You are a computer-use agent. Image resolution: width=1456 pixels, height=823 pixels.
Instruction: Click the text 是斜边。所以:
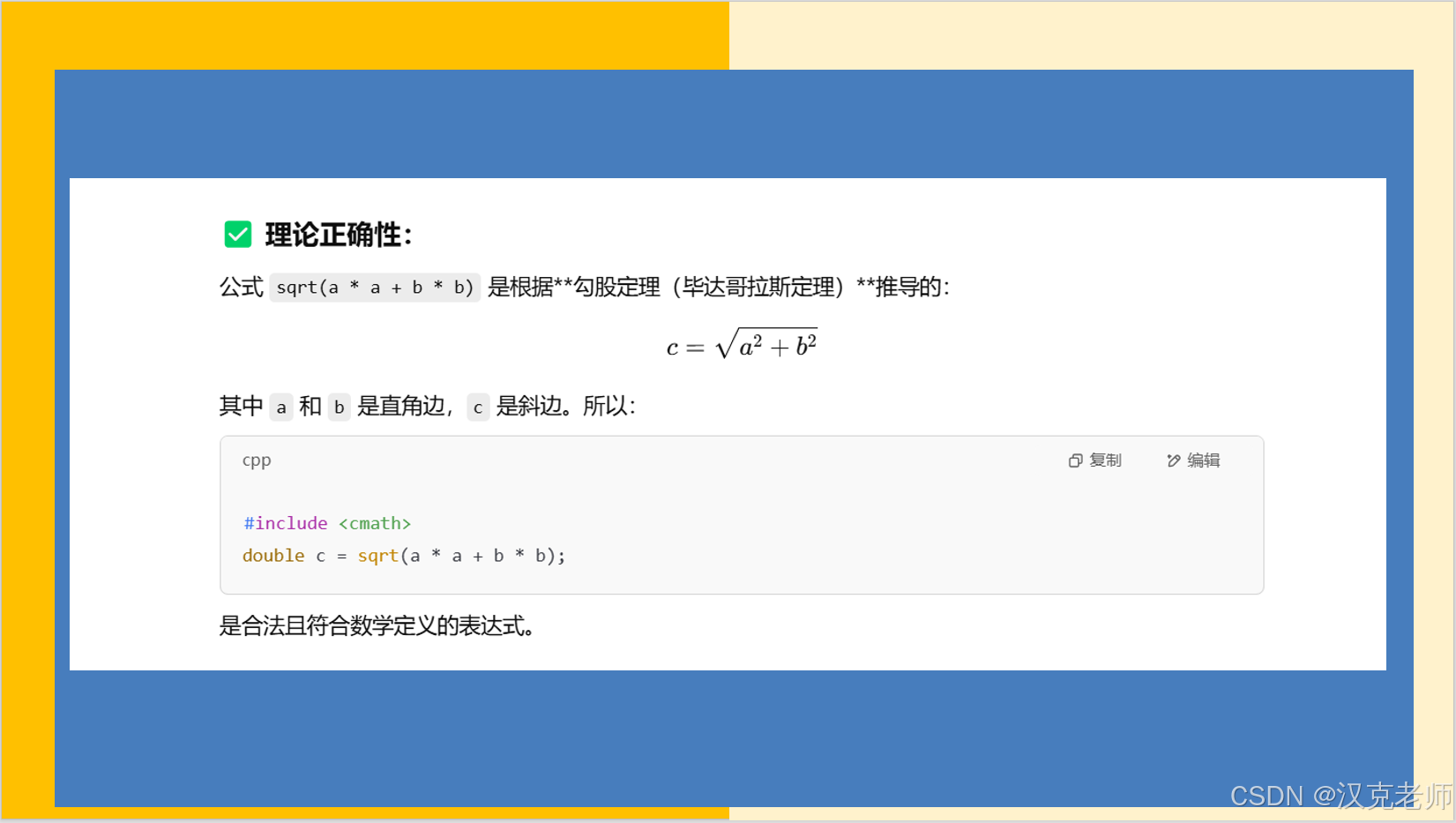pos(566,407)
